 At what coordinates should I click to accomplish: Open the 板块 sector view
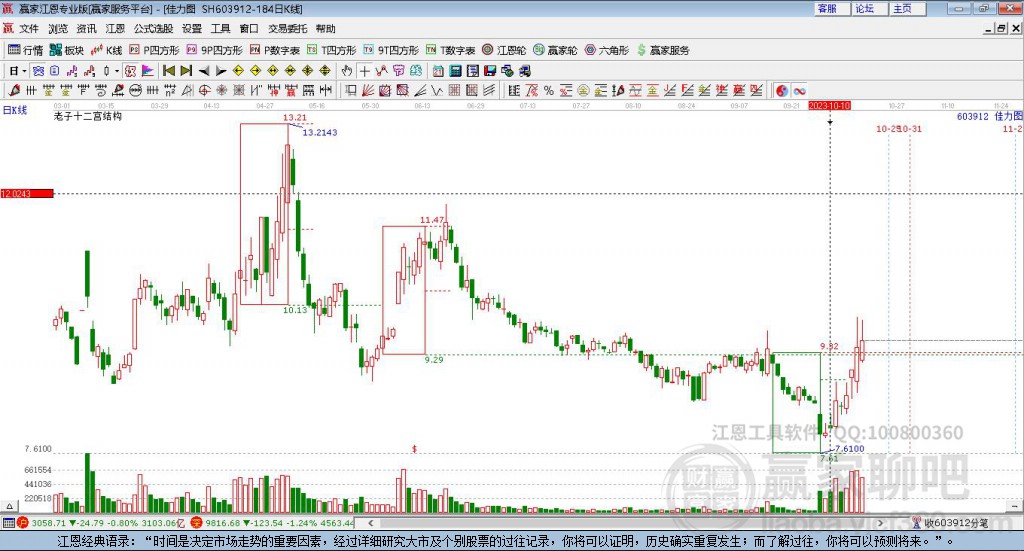point(67,50)
